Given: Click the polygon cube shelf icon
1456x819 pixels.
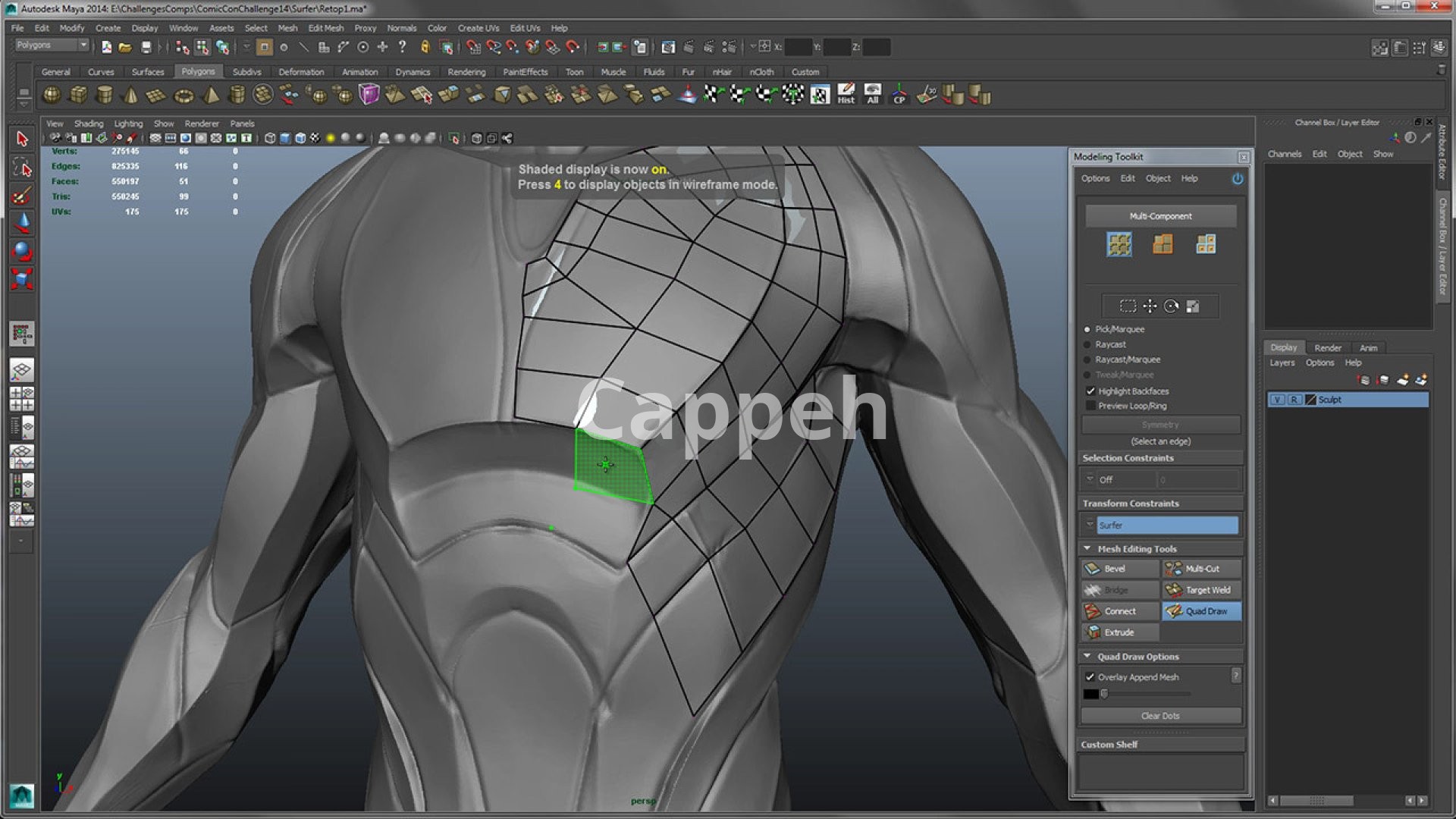Looking at the screenshot, I should tap(78, 96).
